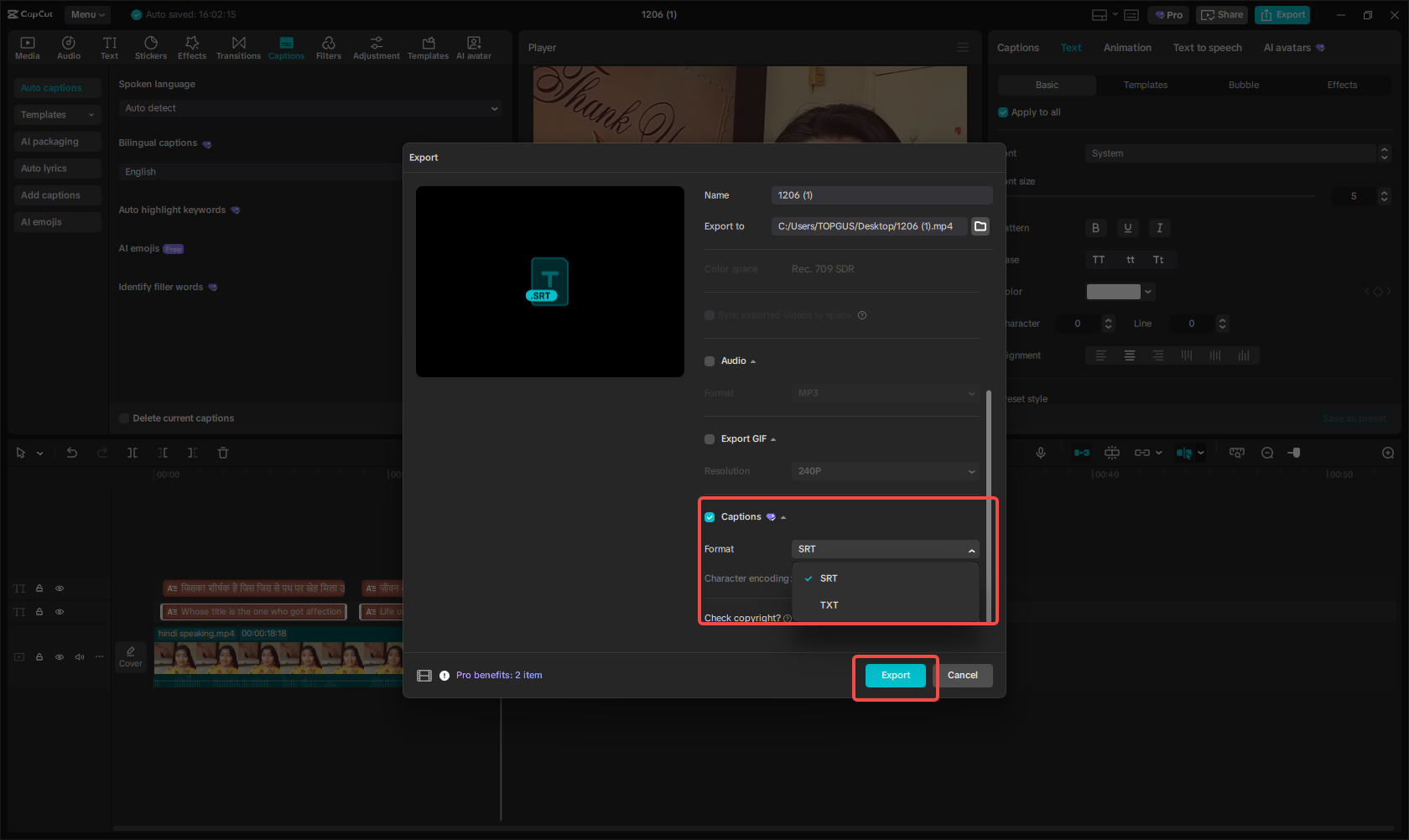Open the Media panel icon
Viewport: 1409px width, 840px height.
28,48
